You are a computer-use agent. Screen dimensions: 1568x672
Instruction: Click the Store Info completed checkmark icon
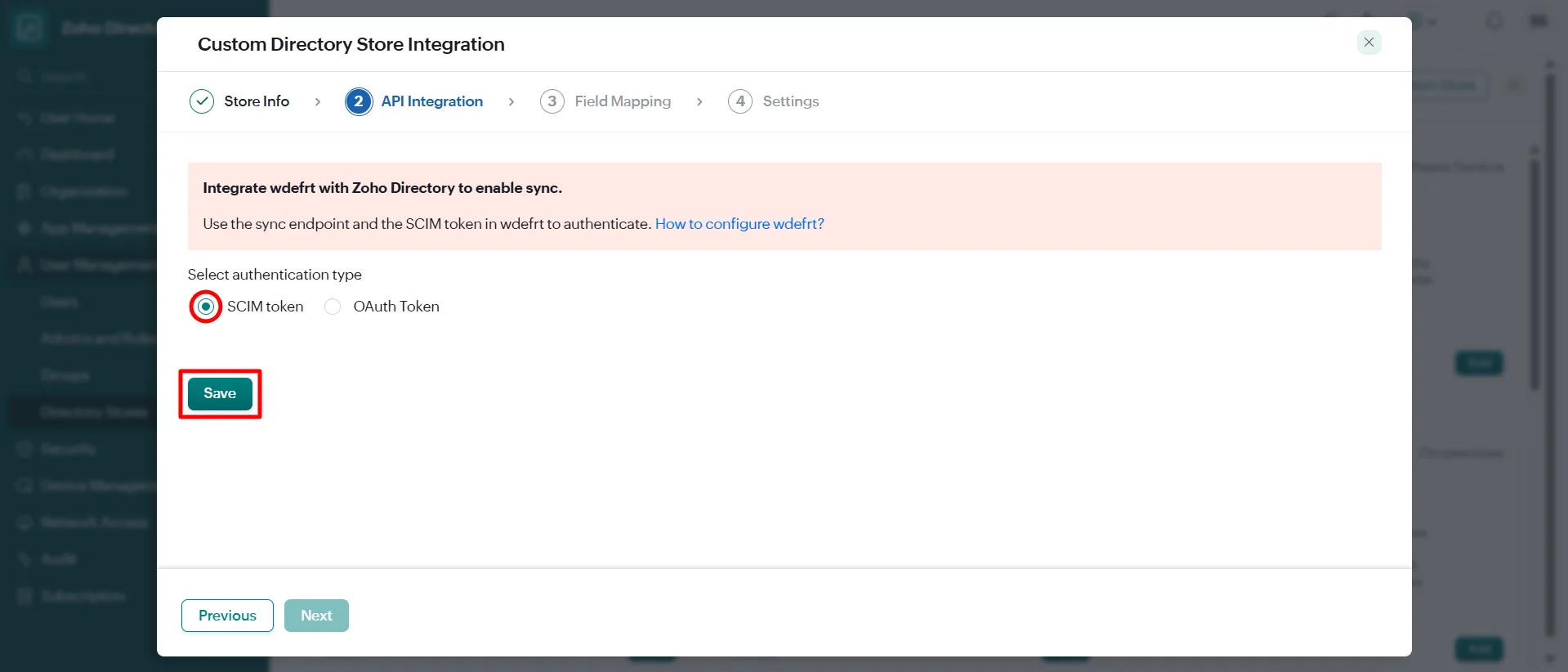(x=202, y=101)
